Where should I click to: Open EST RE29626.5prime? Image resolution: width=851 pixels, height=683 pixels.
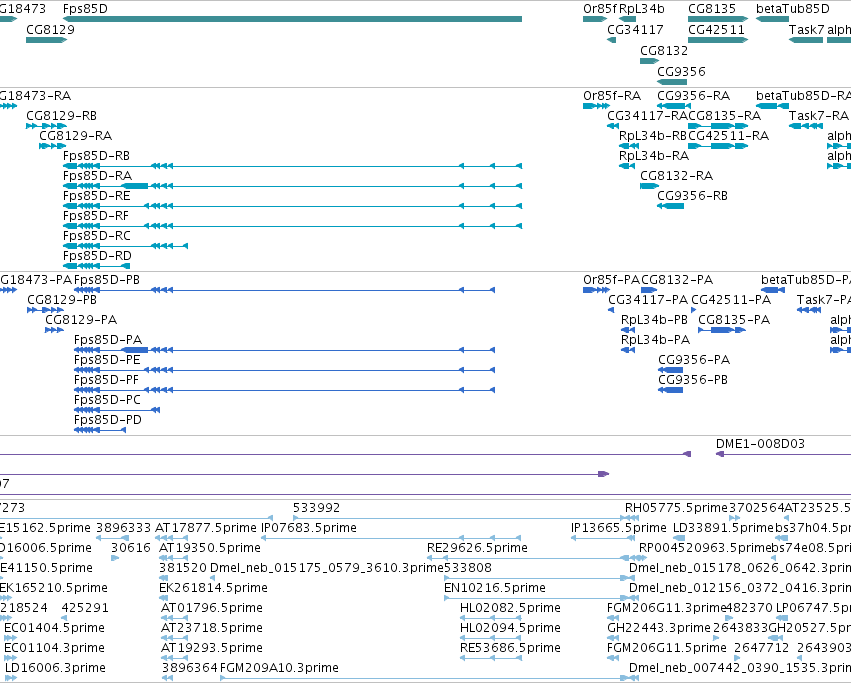(x=477, y=549)
